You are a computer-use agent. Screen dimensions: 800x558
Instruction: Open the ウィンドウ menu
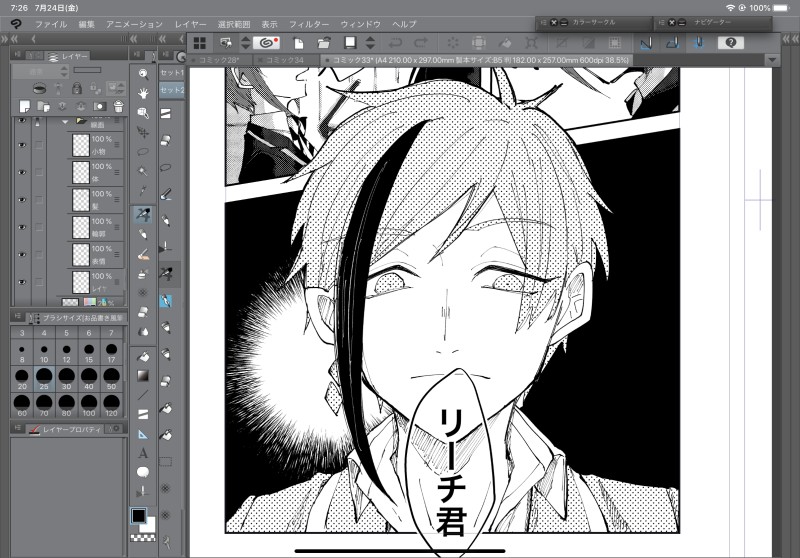coord(360,24)
